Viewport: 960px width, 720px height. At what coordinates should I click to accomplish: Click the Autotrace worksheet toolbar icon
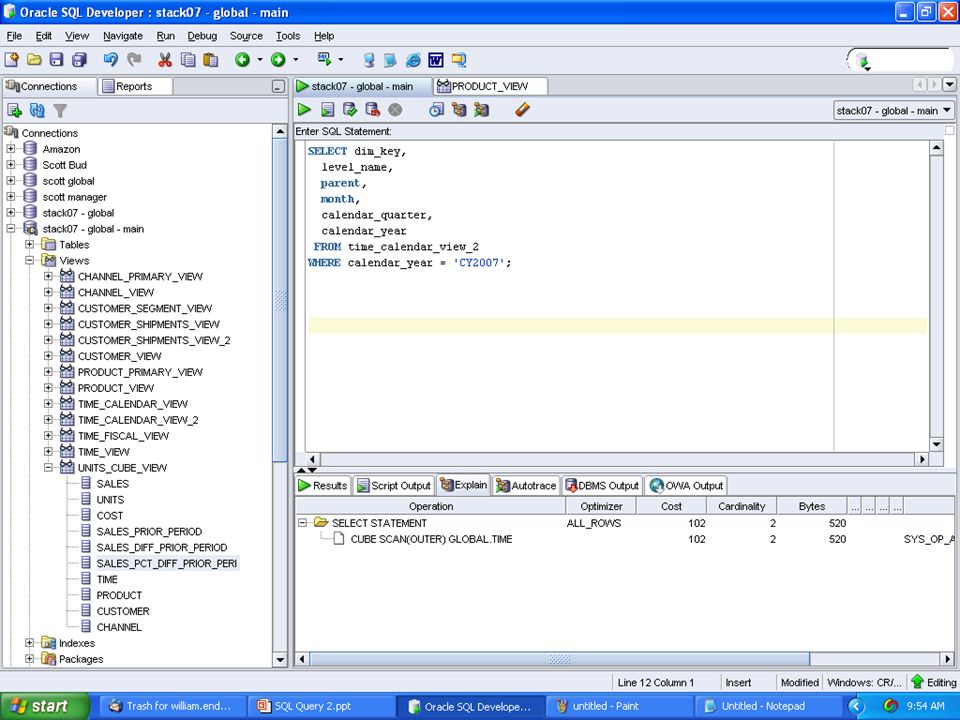point(481,110)
